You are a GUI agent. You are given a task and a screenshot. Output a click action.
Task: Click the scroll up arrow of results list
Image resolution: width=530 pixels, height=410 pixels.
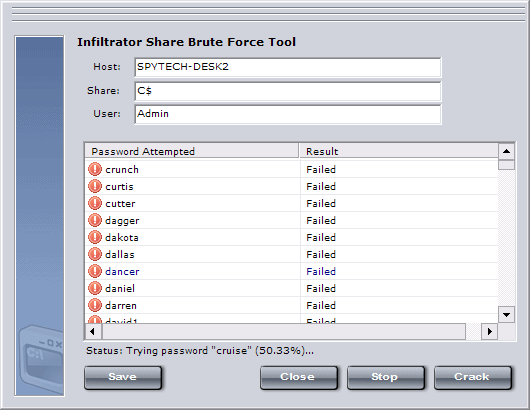click(x=506, y=151)
